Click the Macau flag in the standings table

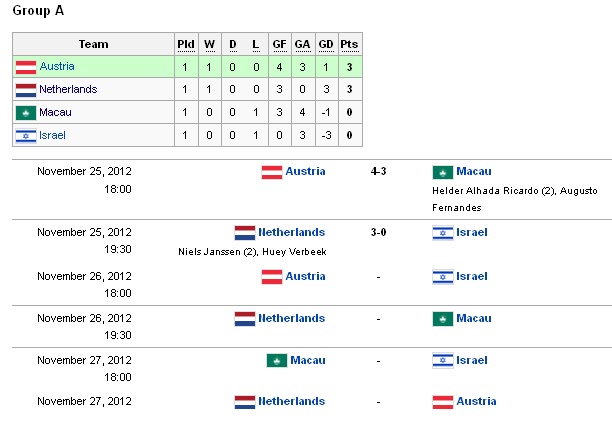(x=26, y=112)
